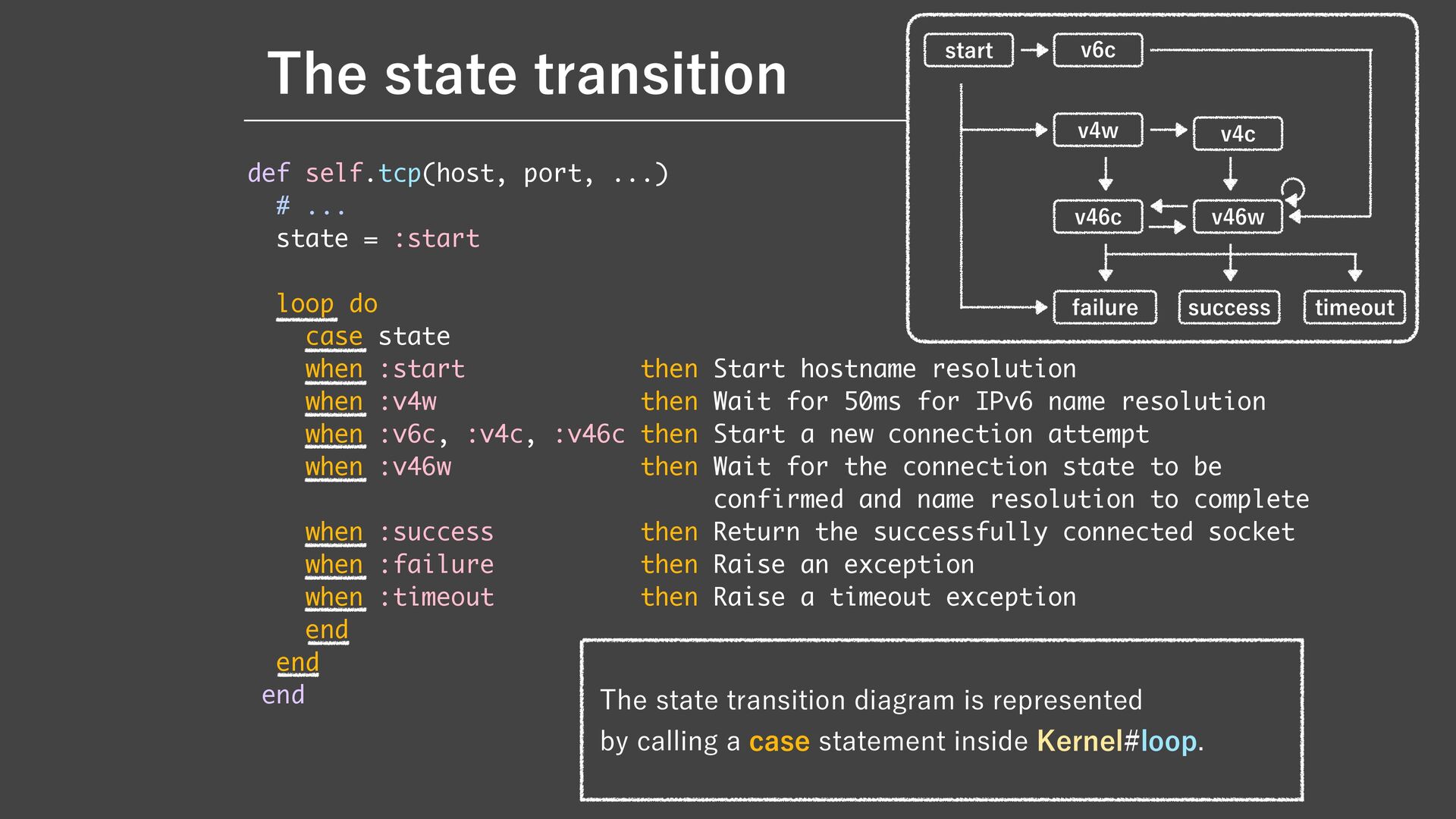Click the v46w state box

(x=1237, y=218)
